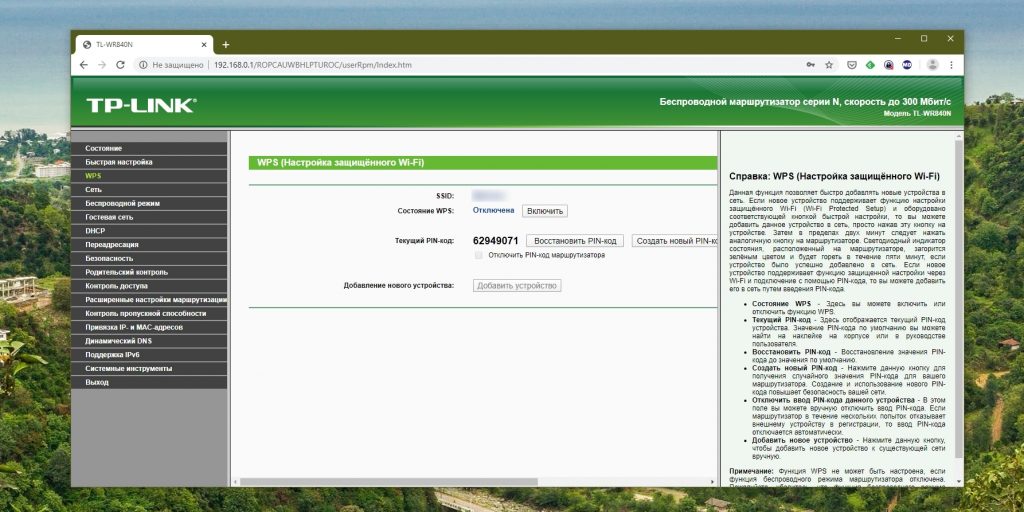Open the browser profile avatar

pos(932,64)
